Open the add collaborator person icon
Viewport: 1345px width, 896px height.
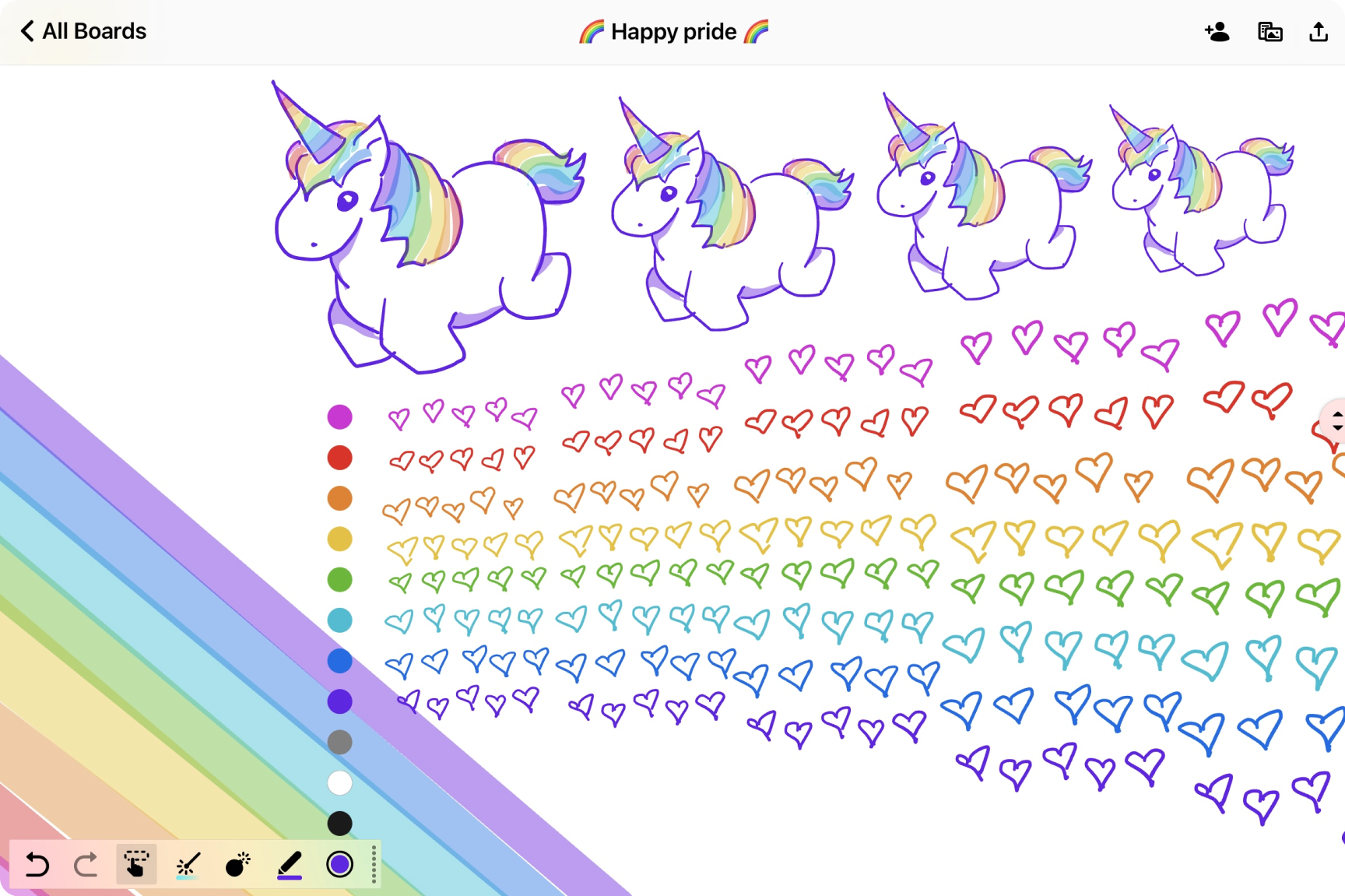click(1217, 32)
